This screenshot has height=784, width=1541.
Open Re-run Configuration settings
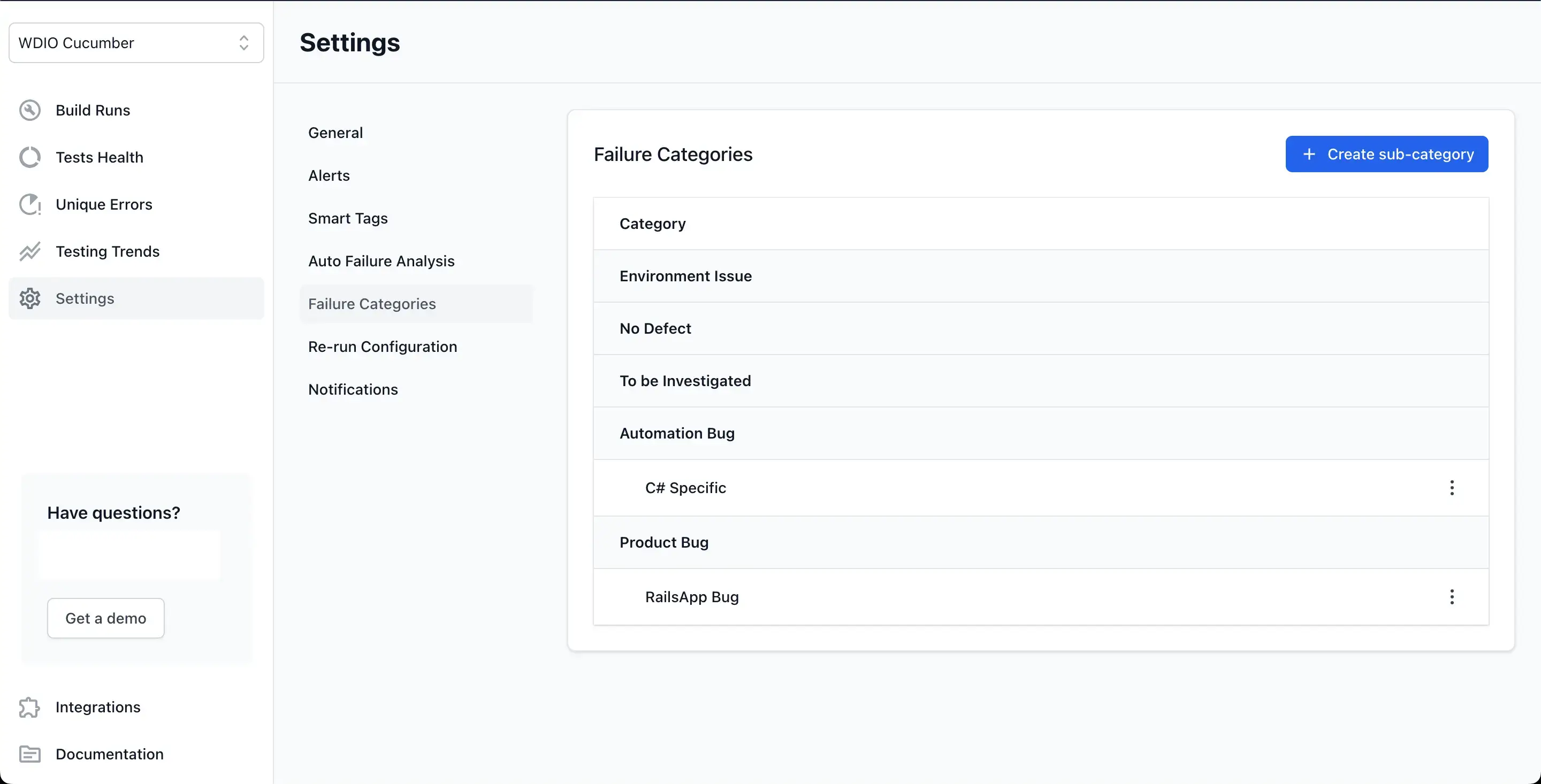click(383, 347)
